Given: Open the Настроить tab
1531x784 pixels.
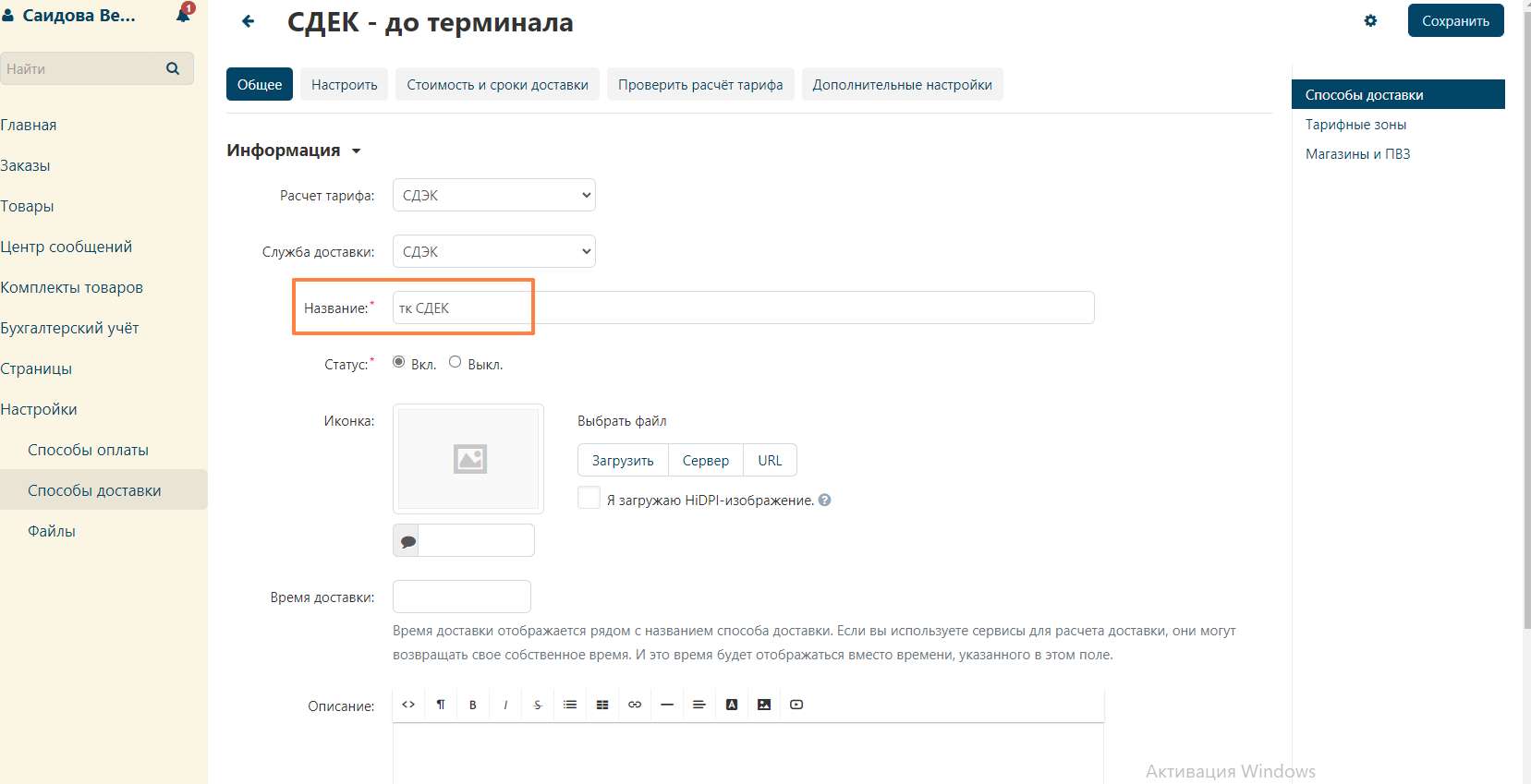Looking at the screenshot, I should tap(345, 84).
